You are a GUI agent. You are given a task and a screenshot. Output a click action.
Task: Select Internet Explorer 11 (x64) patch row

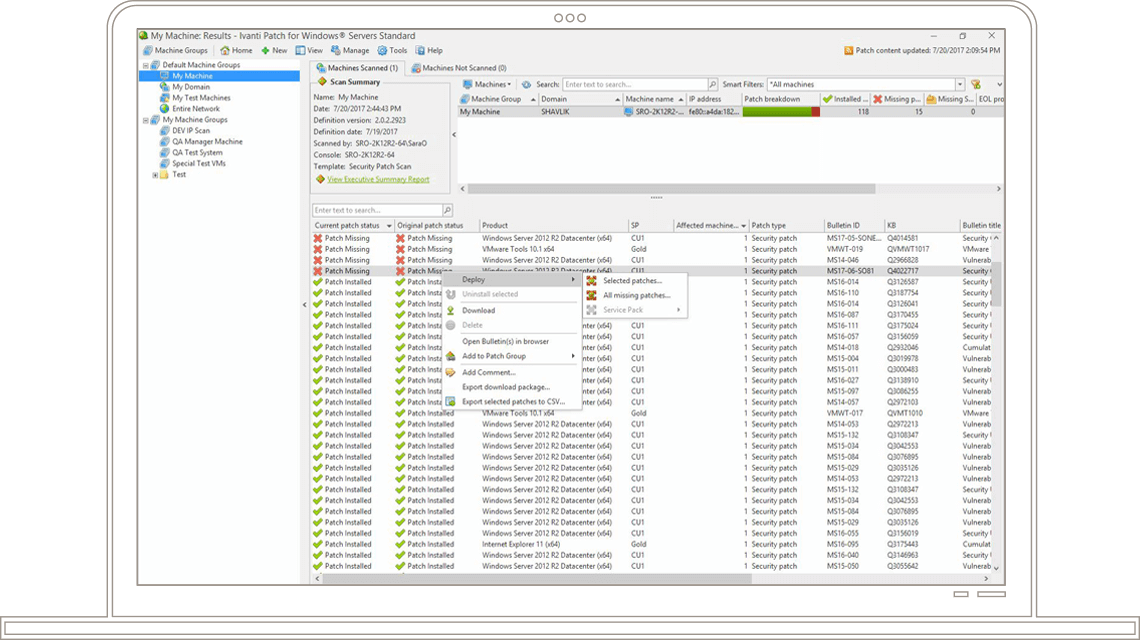tap(651, 545)
